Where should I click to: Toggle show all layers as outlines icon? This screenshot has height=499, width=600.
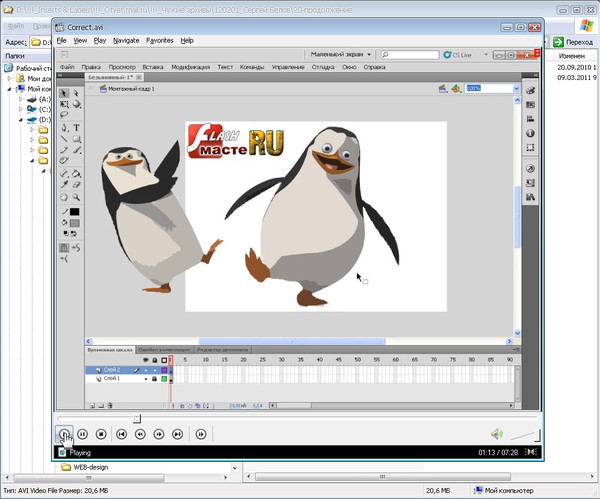[164, 360]
